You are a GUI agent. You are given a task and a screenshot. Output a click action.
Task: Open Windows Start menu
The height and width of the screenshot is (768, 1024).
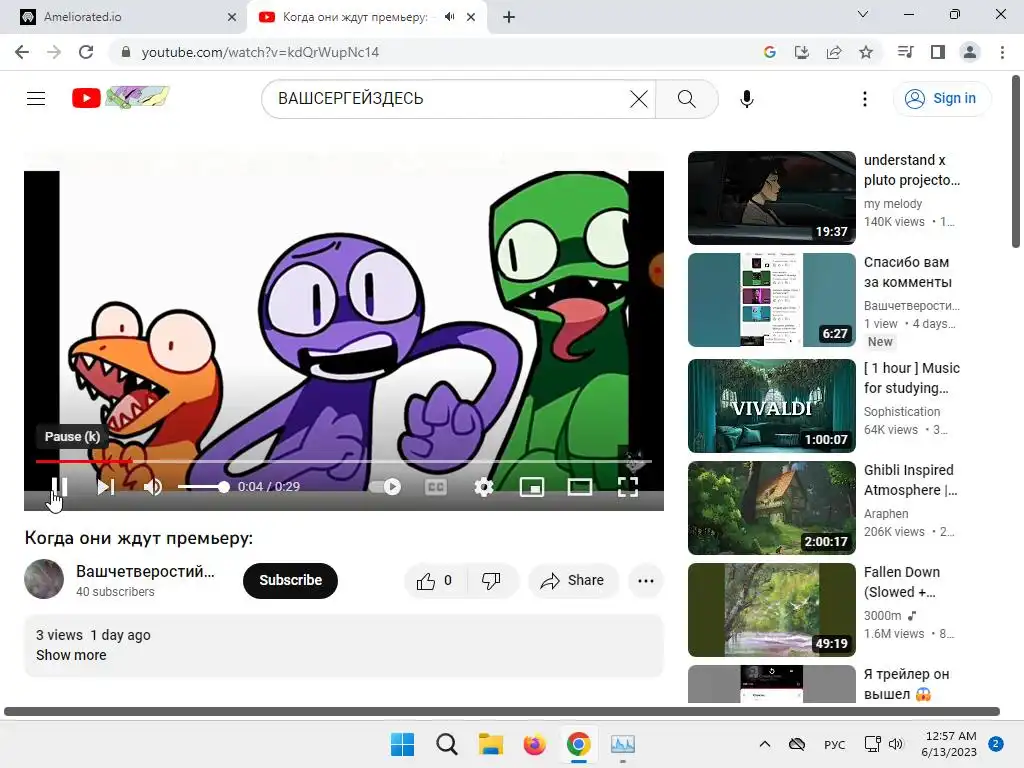pyautogui.click(x=402, y=744)
